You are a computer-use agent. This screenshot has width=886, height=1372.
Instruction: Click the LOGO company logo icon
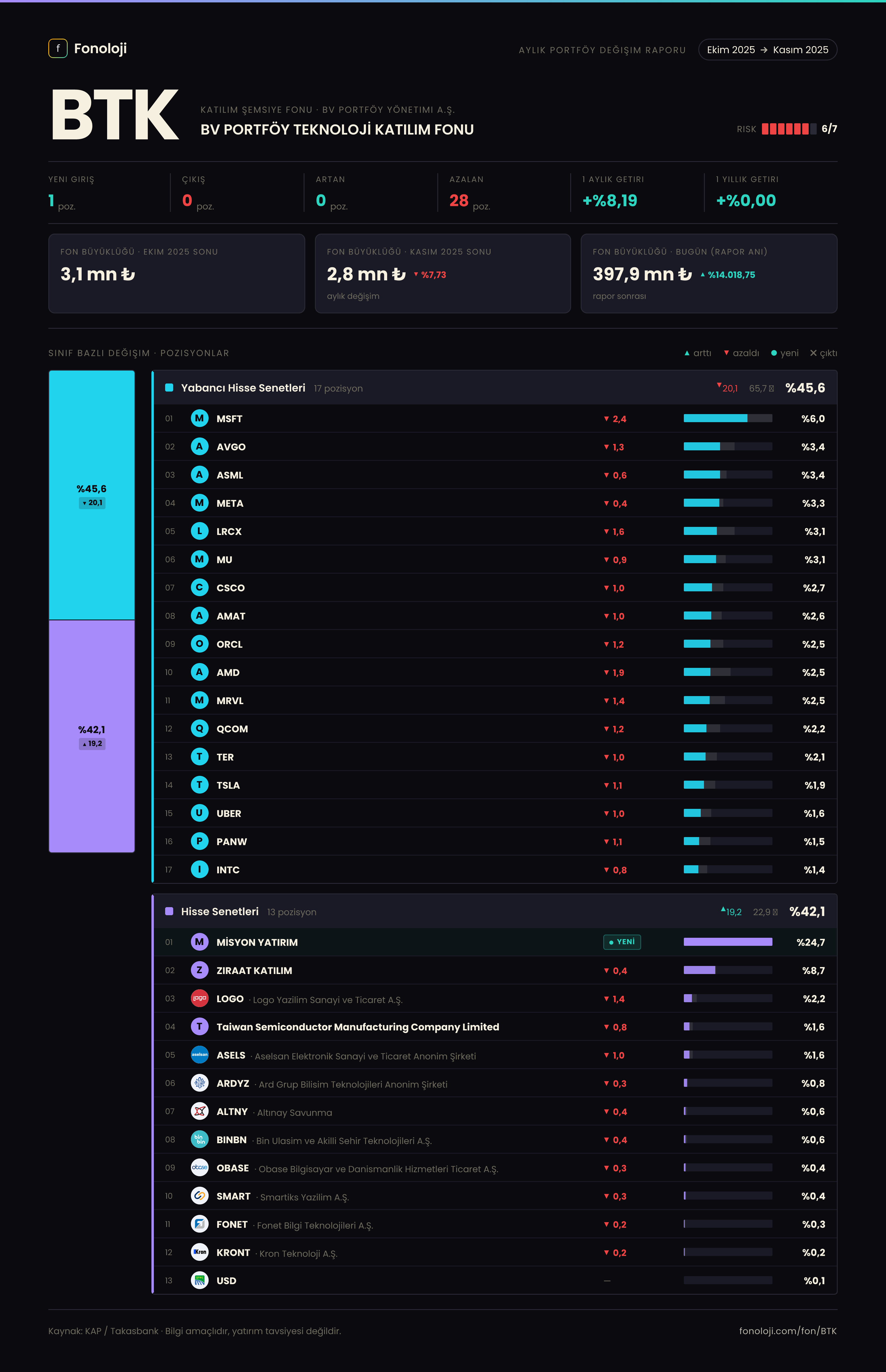200,998
